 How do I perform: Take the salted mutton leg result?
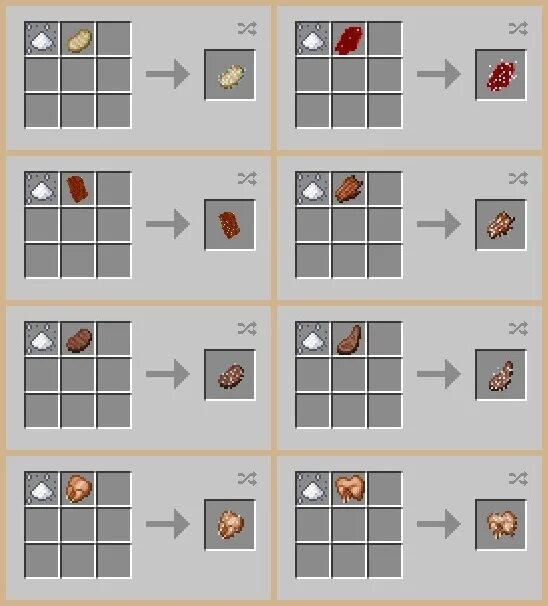pyautogui.click(x=501, y=376)
